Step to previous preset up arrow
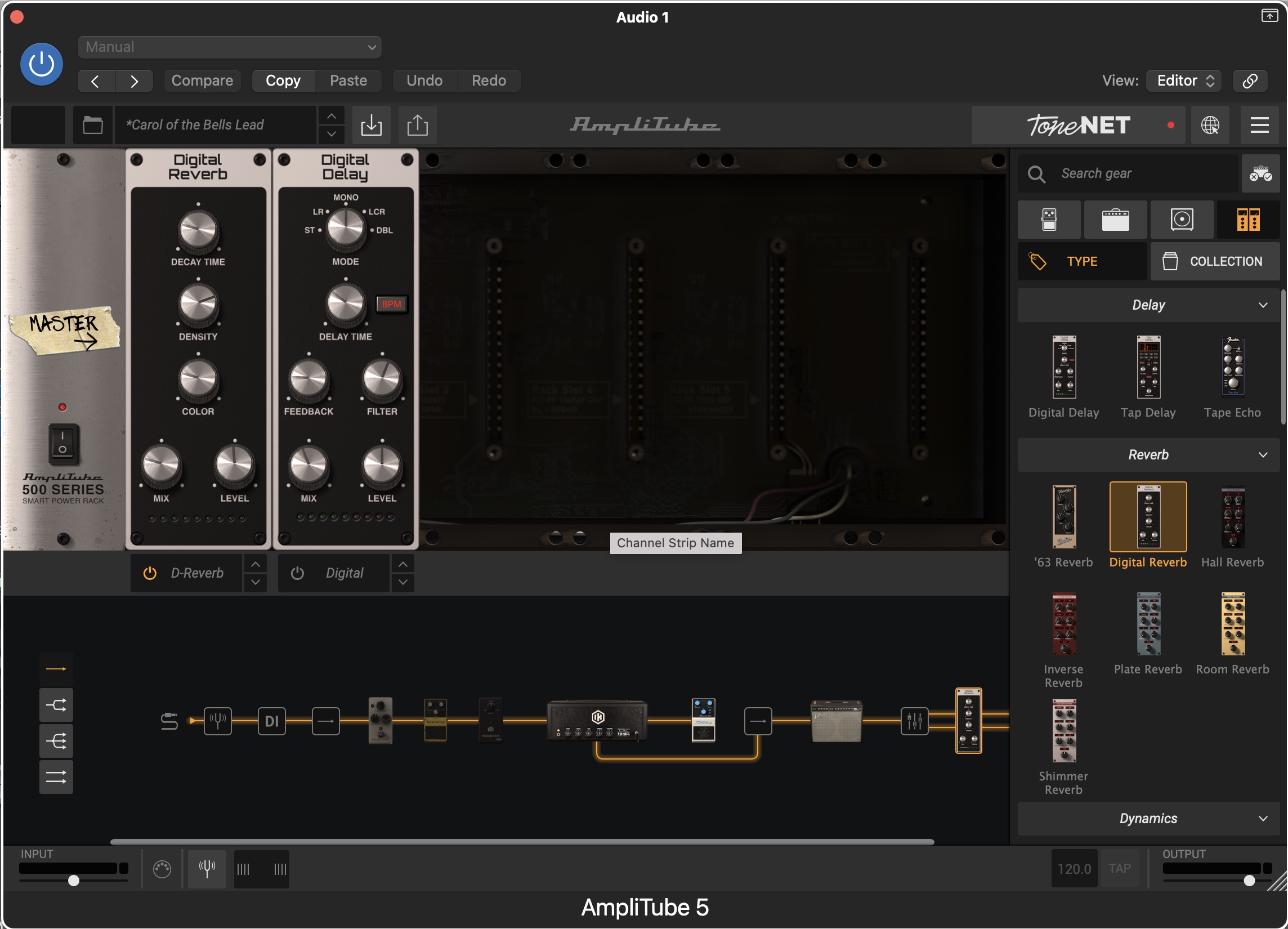This screenshot has height=929, width=1288. (x=332, y=117)
